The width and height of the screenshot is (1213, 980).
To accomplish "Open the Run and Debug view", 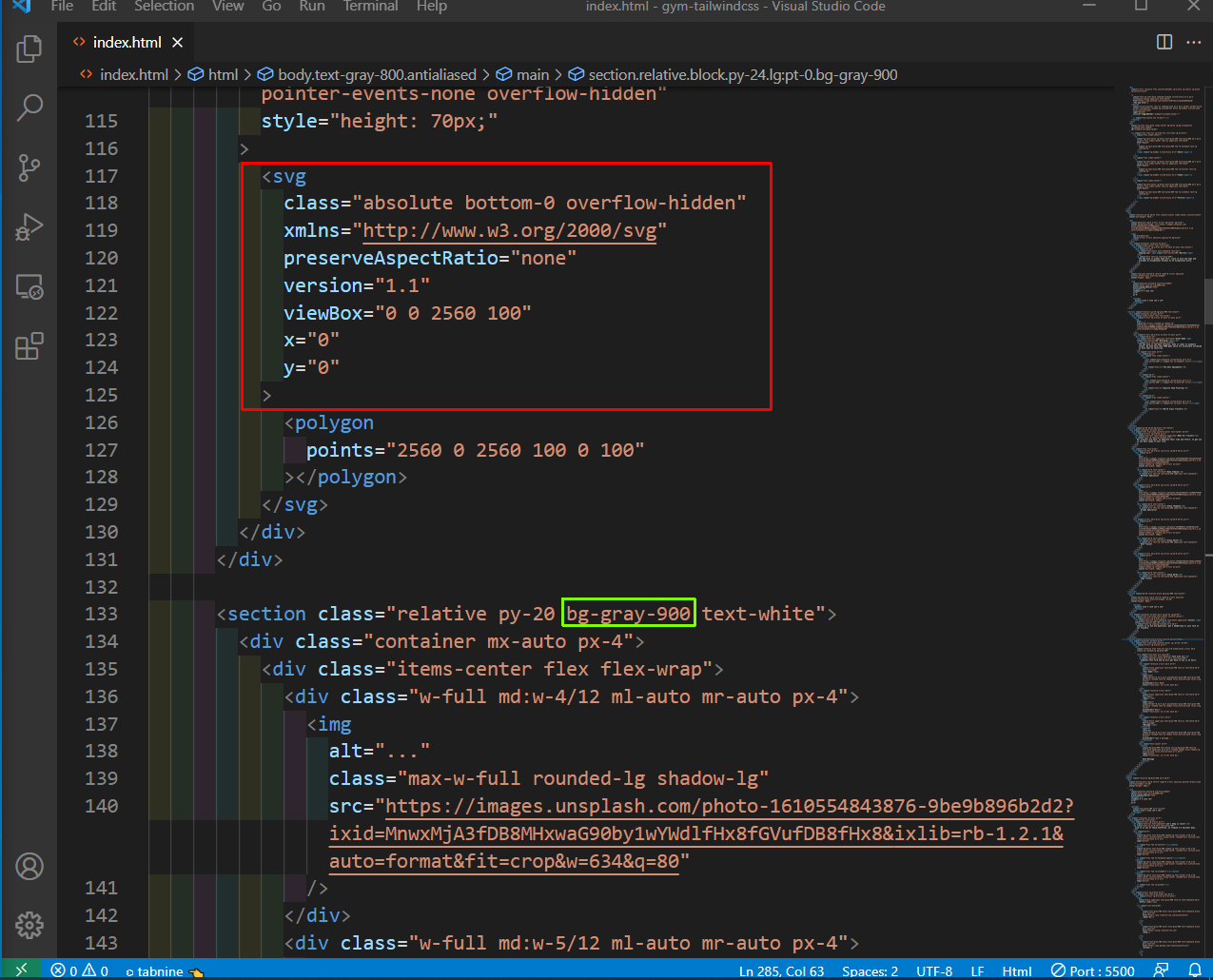I will pyautogui.click(x=29, y=226).
